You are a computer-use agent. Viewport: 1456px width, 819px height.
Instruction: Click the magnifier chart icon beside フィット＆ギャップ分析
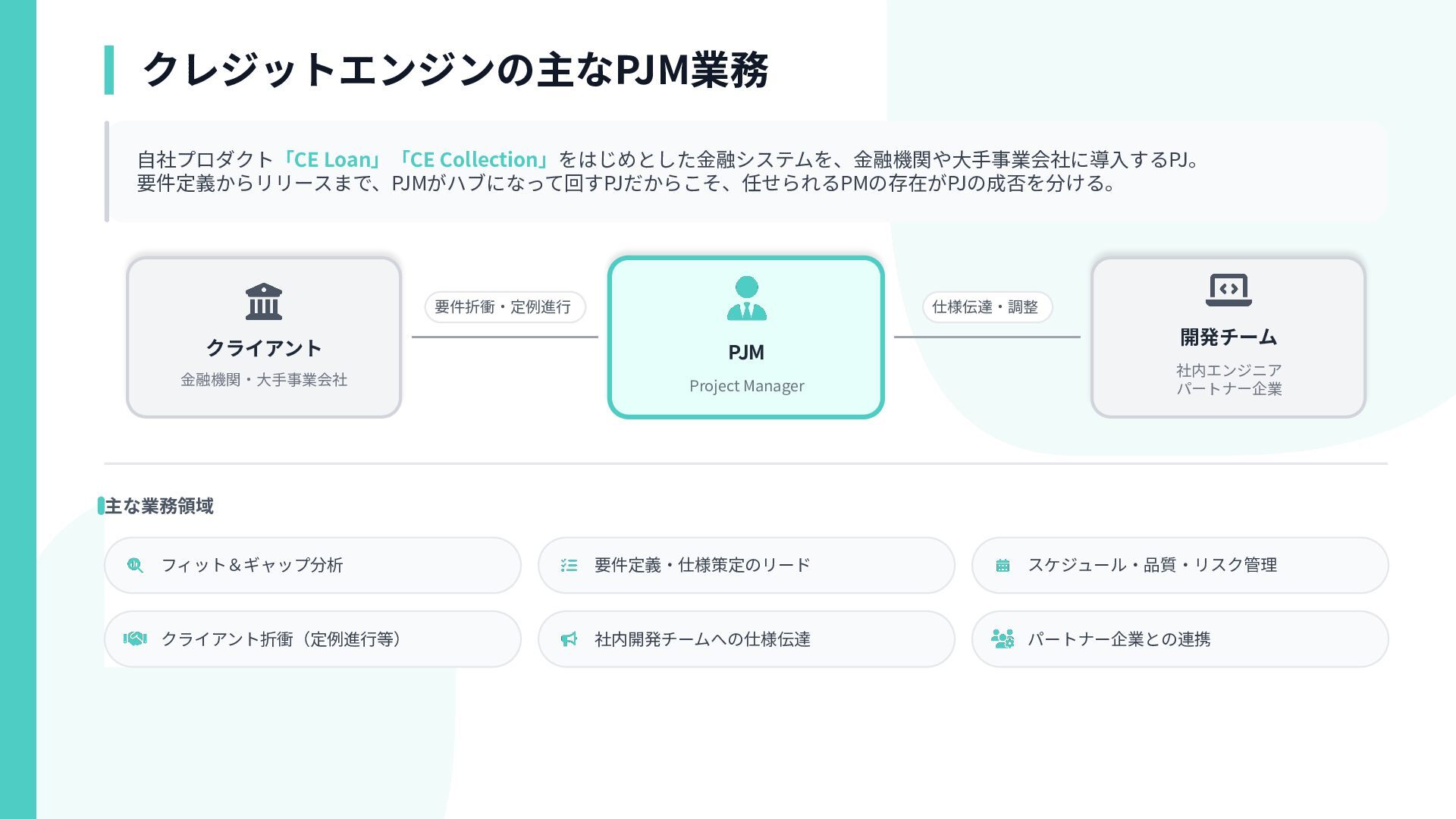[135, 565]
